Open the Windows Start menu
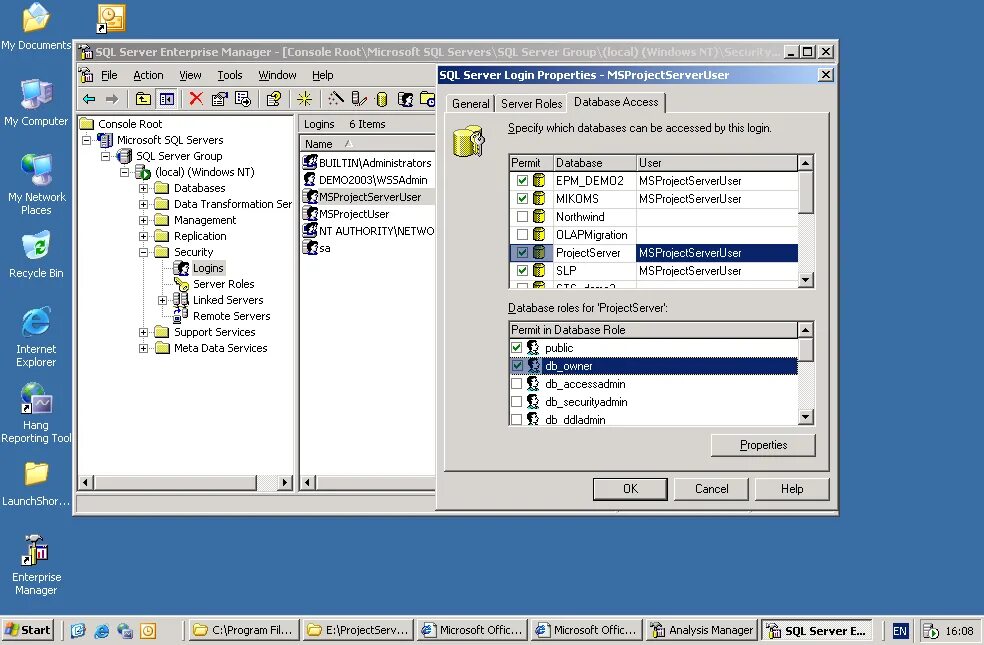984x645 pixels. 28,630
